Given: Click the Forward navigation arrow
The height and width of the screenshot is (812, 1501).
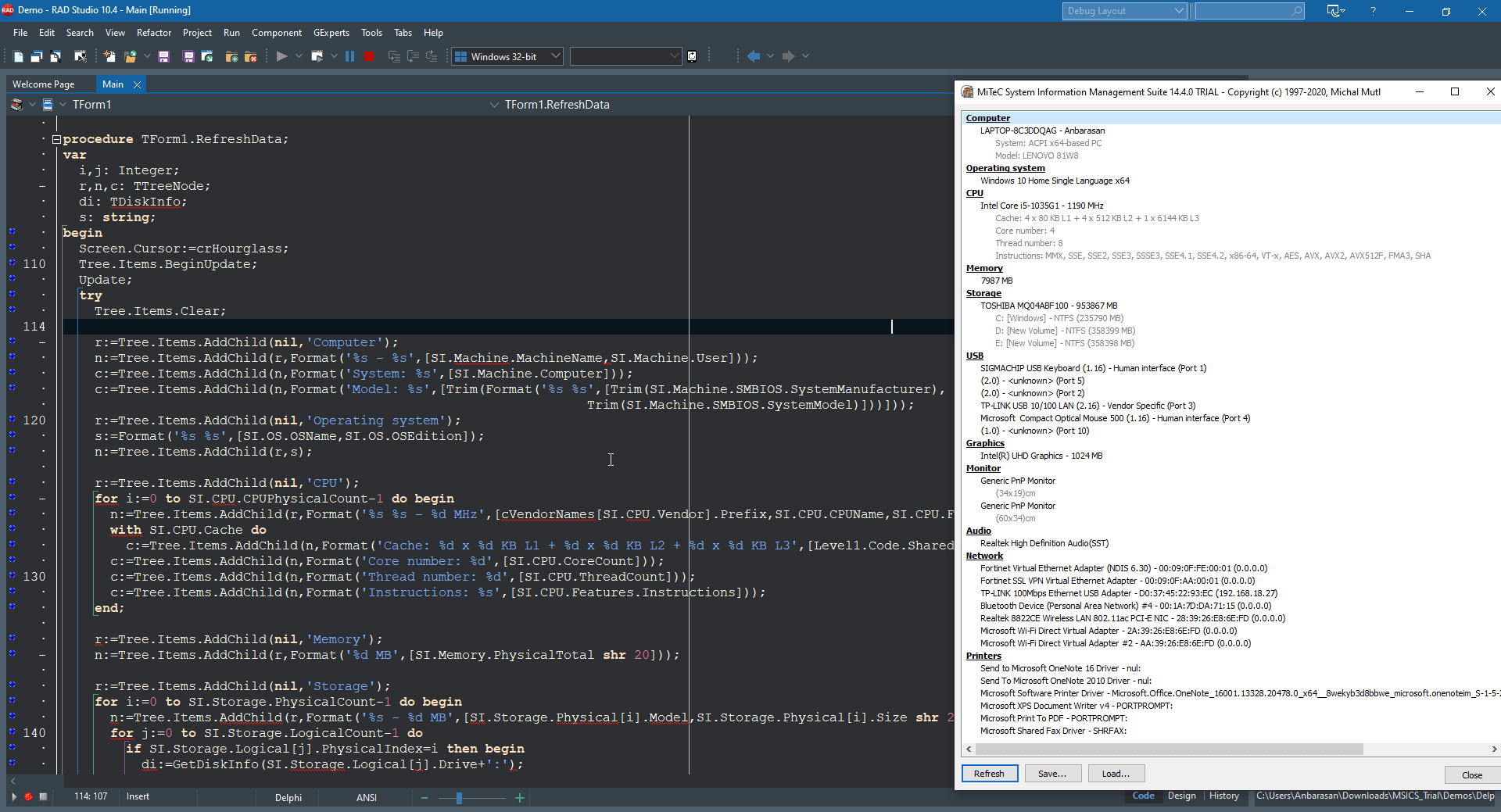Looking at the screenshot, I should pos(788,56).
